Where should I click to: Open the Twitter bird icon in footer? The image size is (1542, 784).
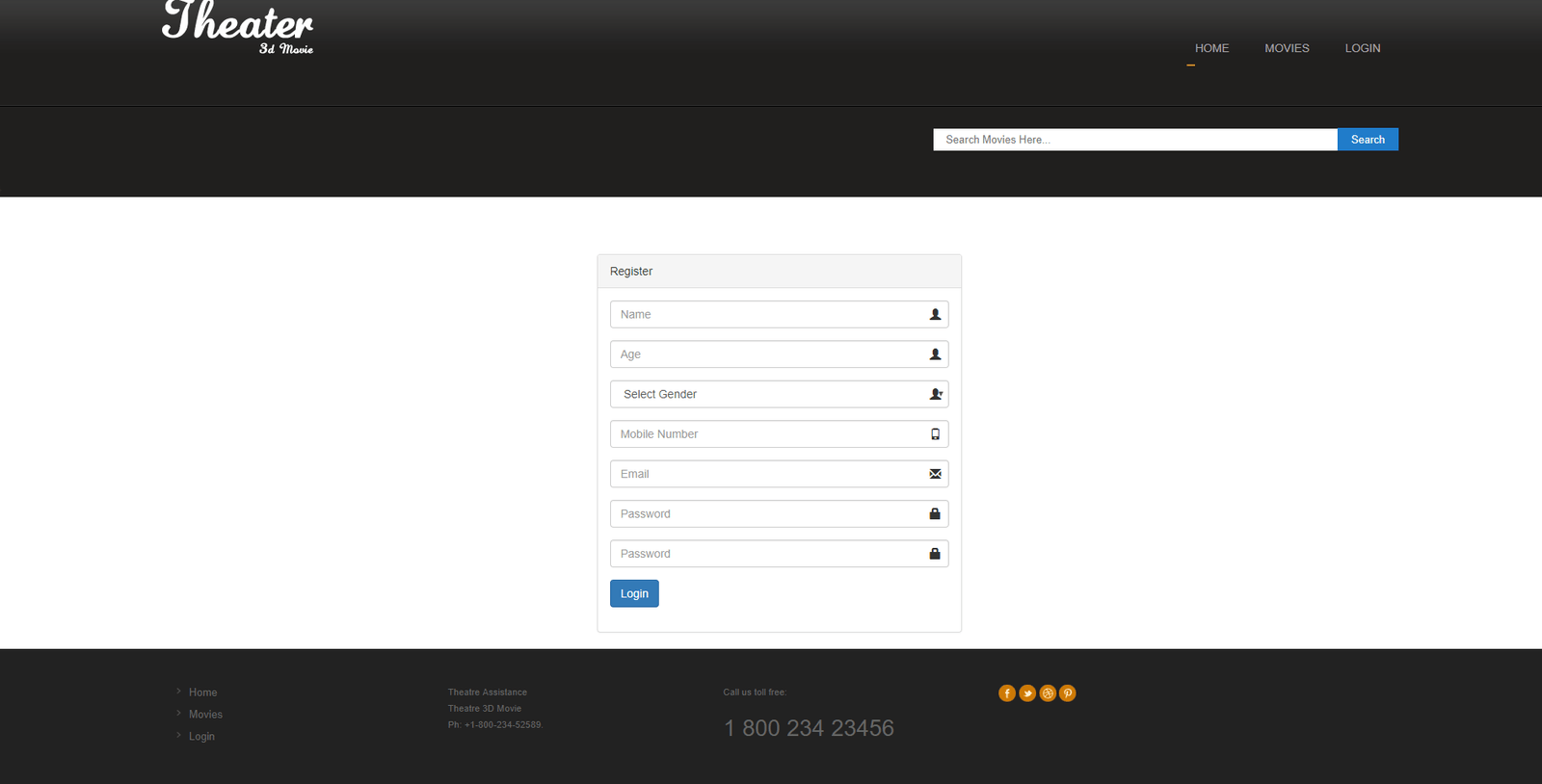[x=1027, y=693]
